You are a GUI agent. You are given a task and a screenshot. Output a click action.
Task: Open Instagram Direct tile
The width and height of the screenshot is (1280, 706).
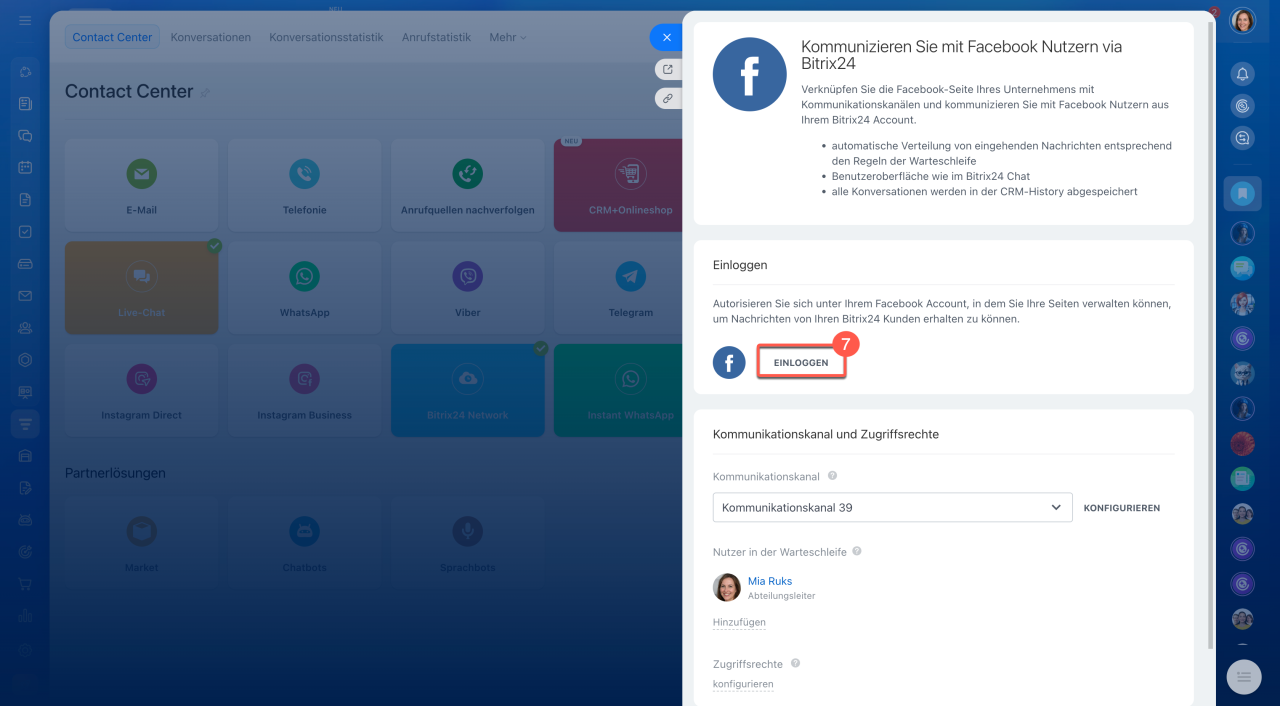141,391
